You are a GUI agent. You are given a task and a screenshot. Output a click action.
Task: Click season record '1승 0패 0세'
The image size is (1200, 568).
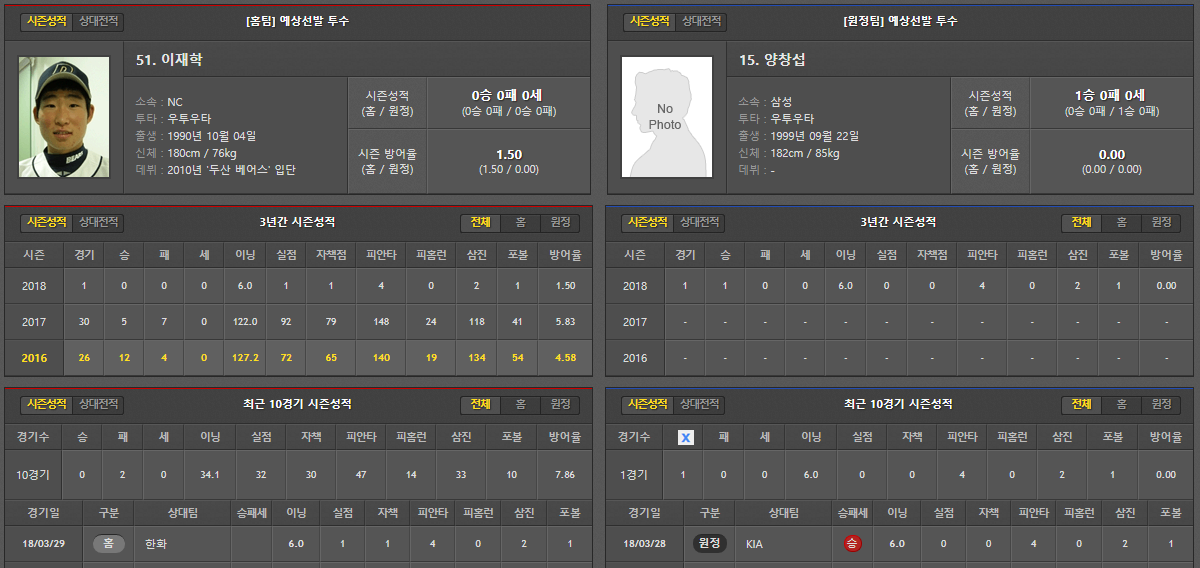1110,95
